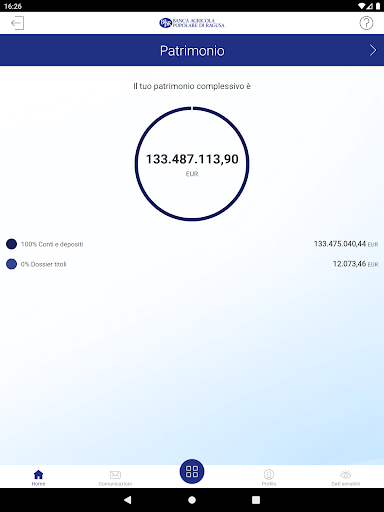Click the Banca Agricola Popolare di Ragusa logo
The image size is (384, 512).
coord(192,23)
